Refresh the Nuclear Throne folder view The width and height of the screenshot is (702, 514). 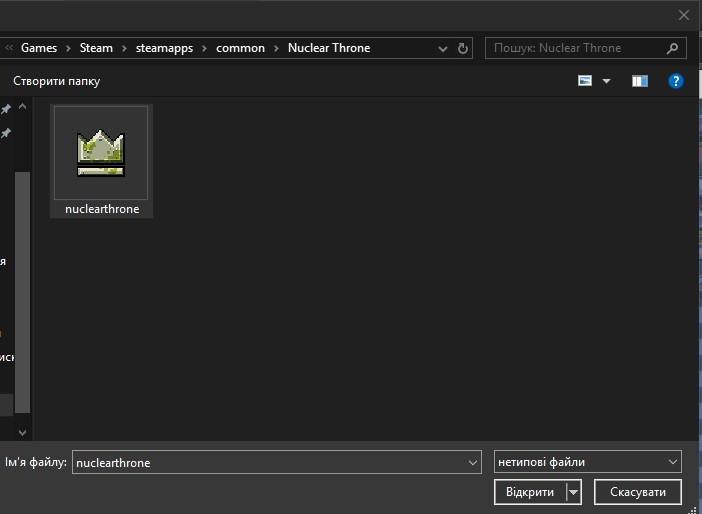tap(462, 48)
